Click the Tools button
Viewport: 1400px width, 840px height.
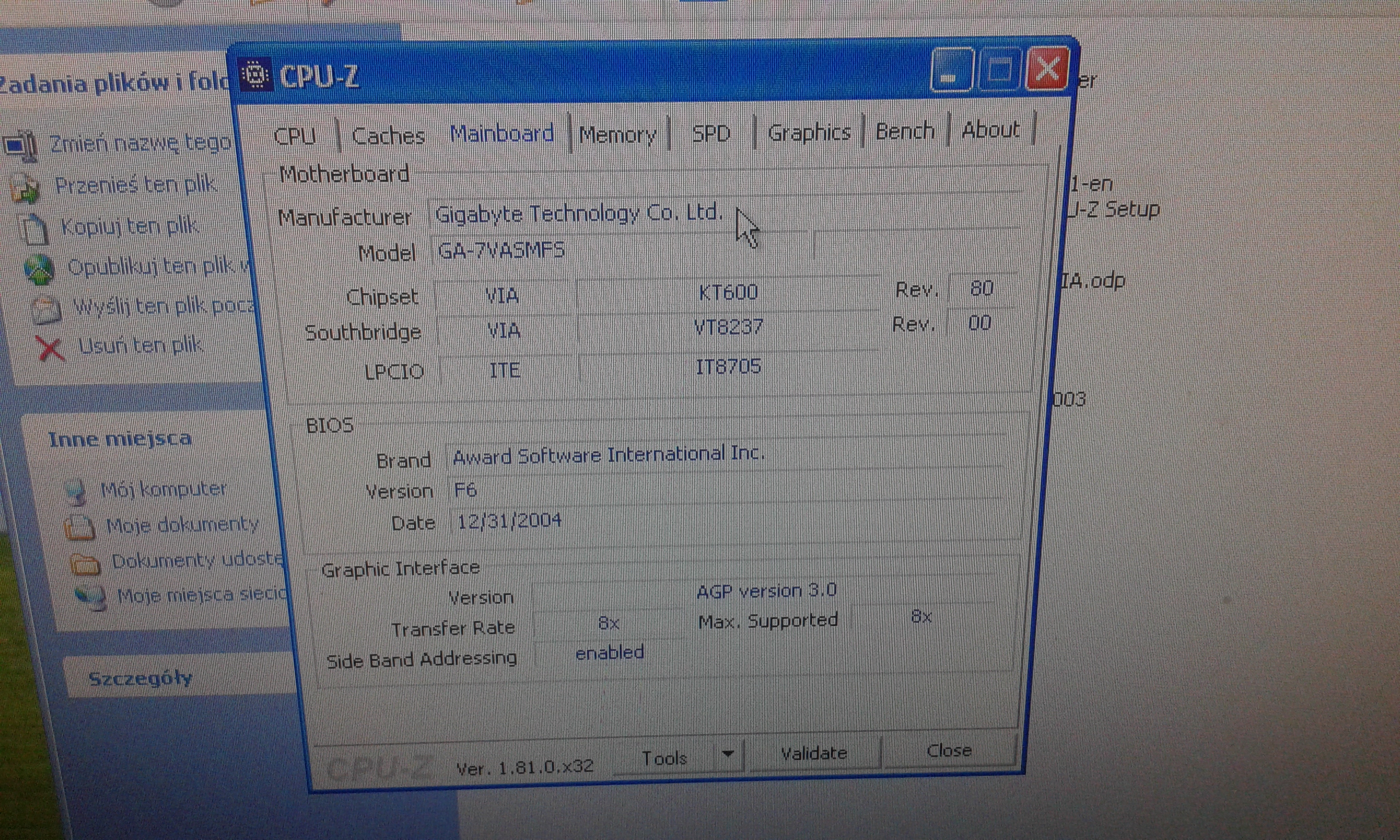(664, 757)
